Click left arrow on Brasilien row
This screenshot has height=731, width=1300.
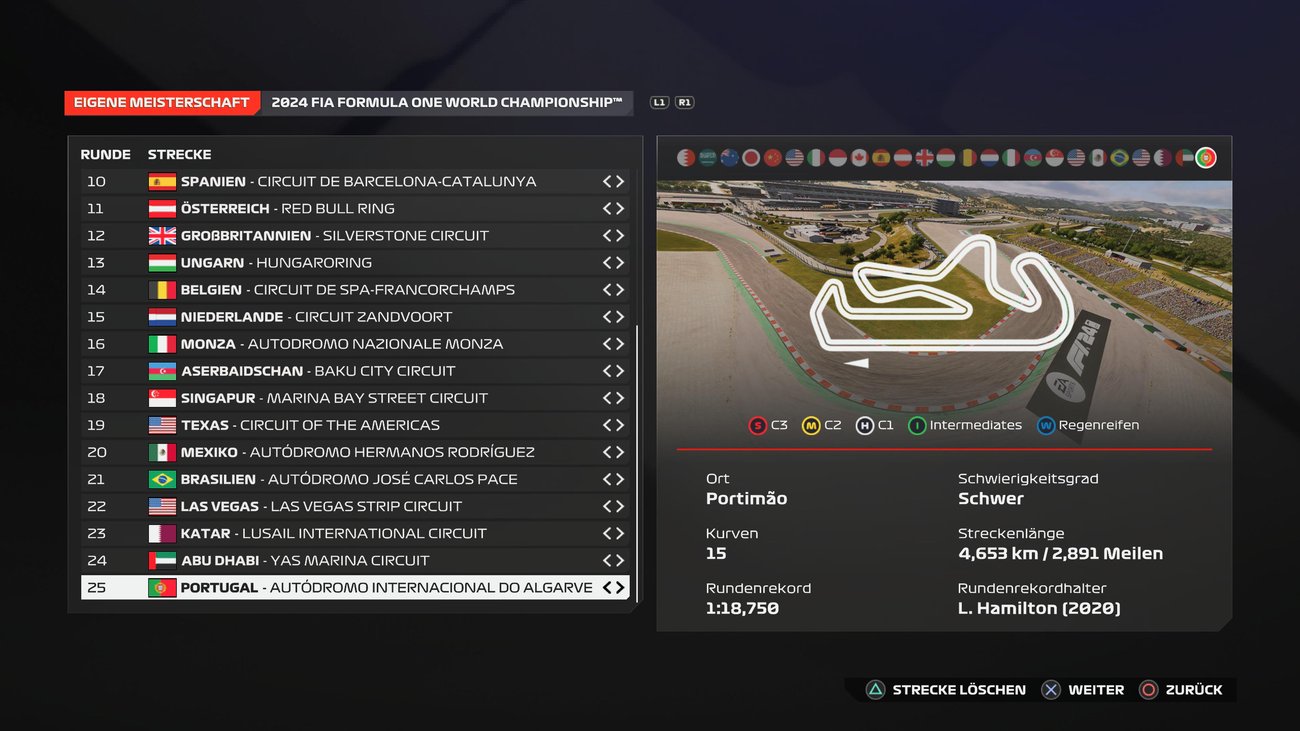tap(607, 480)
